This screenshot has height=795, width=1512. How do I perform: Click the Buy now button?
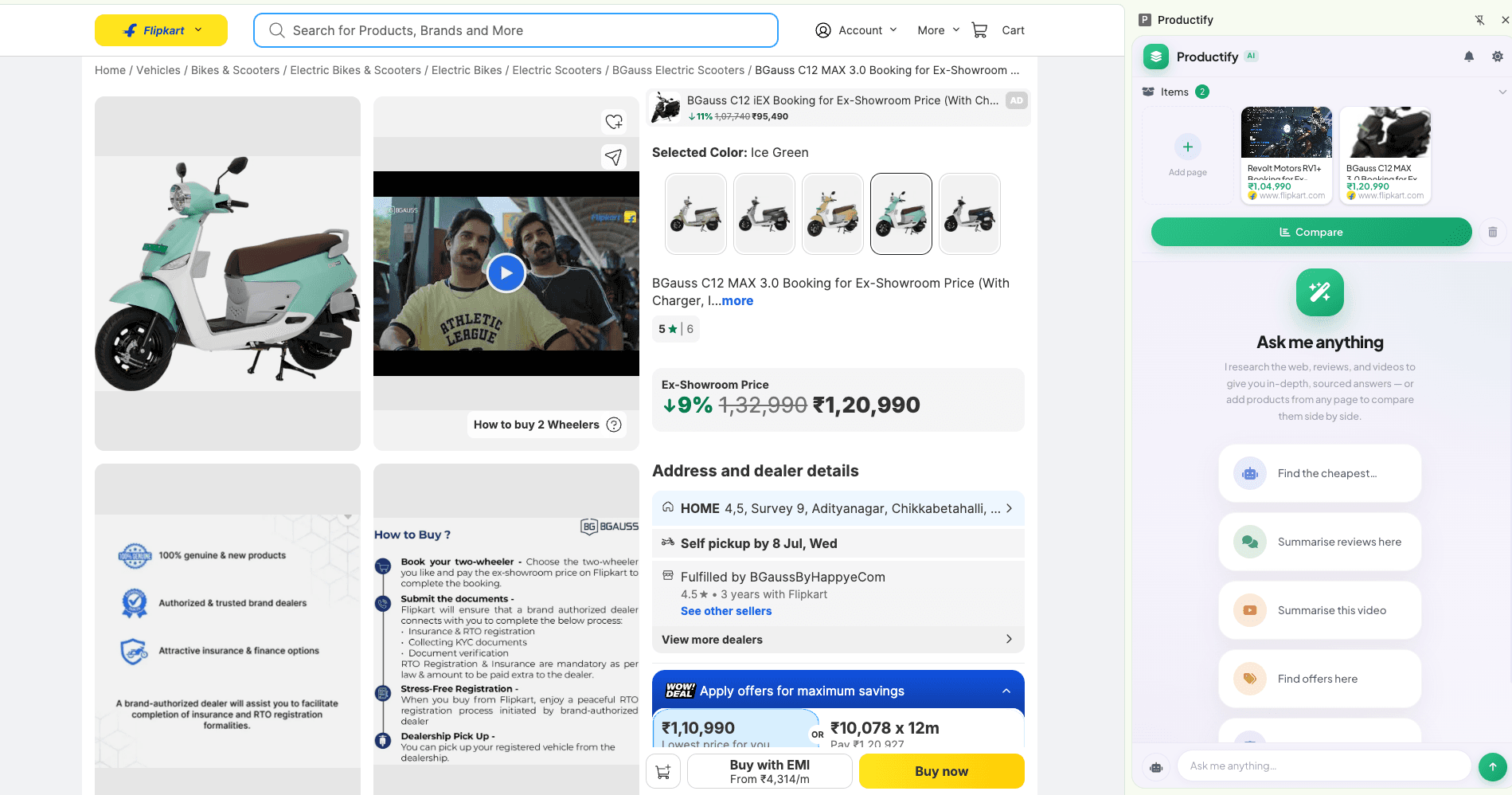(x=941, y=771)
